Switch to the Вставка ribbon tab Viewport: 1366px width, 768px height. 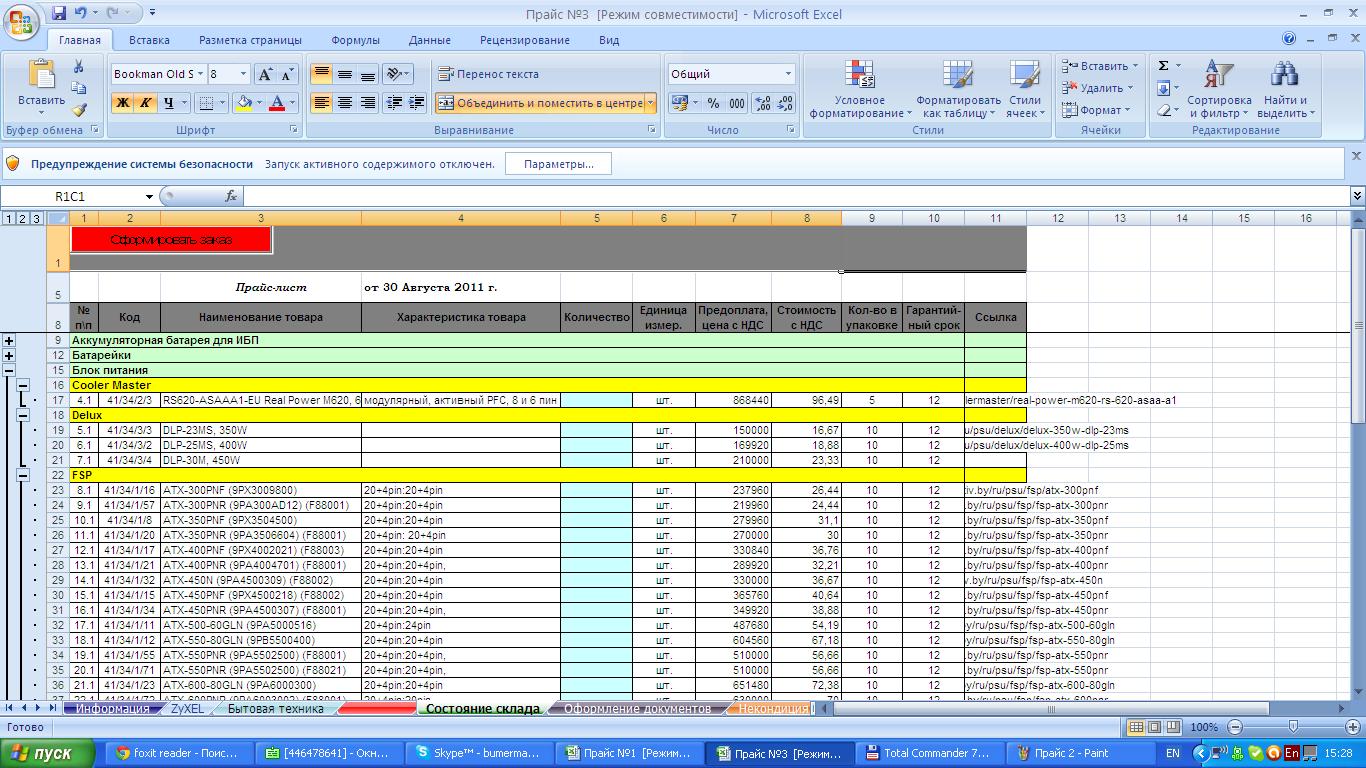[149, 40]
